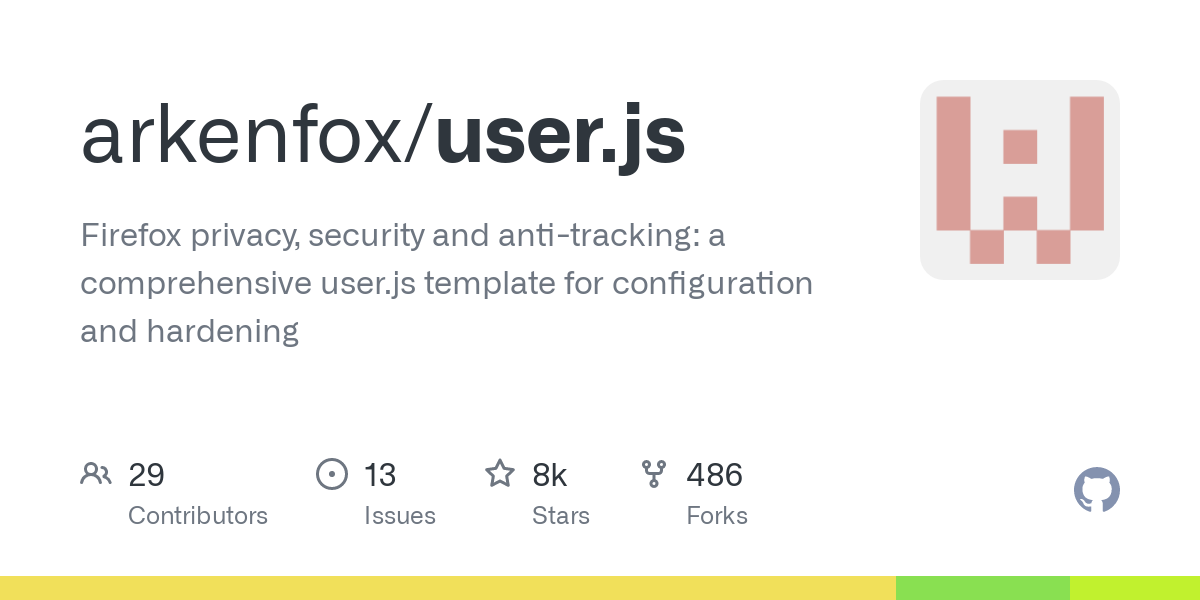The height and width of the screenshot is (600, 1200).
Task: Select the repository description text
Action: (446, 284)
